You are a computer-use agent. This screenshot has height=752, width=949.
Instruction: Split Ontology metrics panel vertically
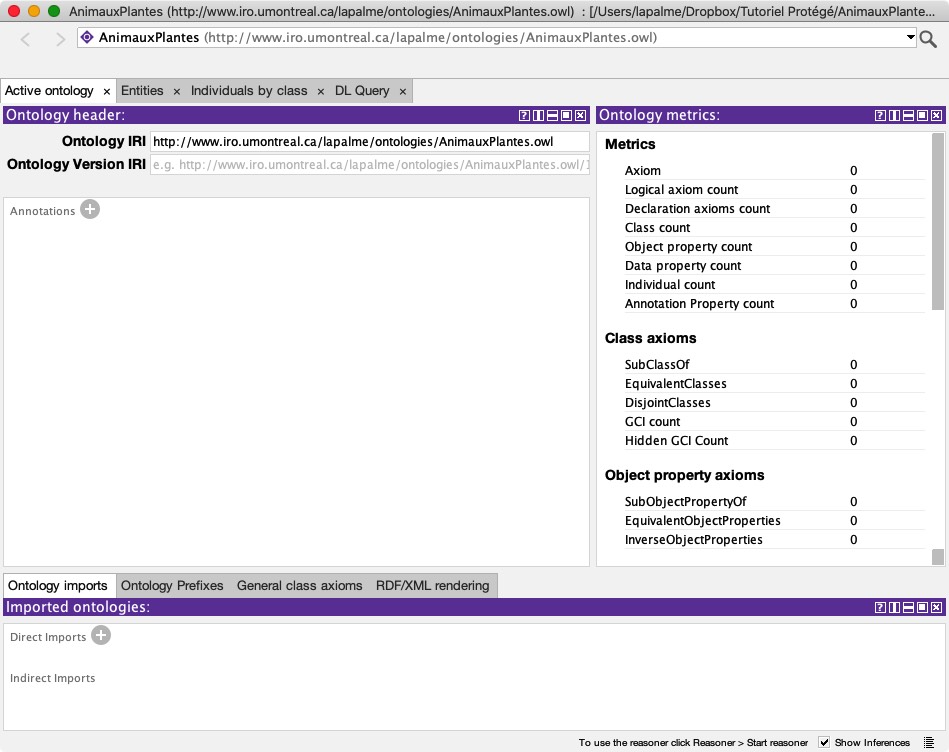(x=894, y=116)
